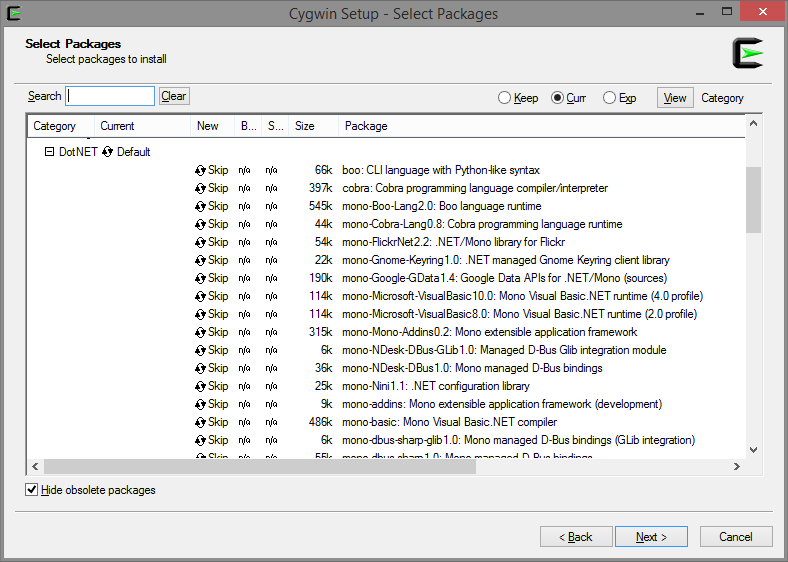Click the Size column header
Viewport: 788px width, 562px height.
coord(313,126)
